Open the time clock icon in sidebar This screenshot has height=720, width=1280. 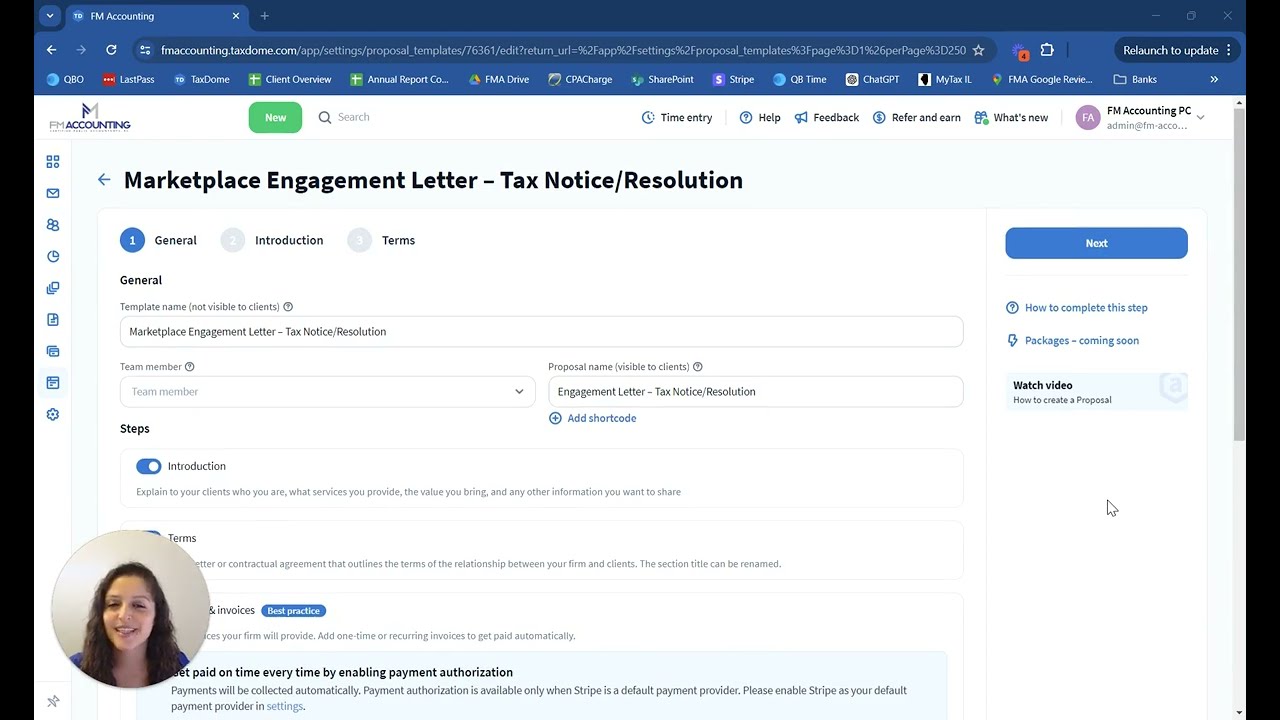coord(53,256)
